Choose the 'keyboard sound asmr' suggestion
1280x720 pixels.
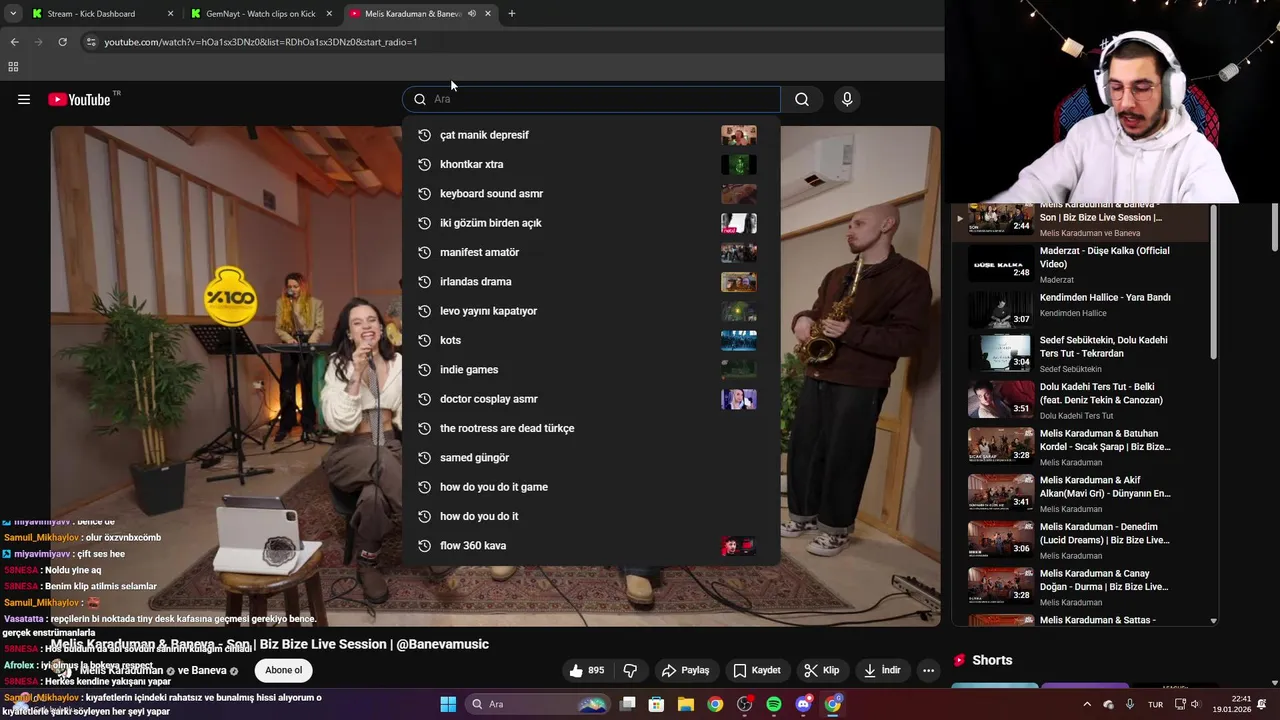tap(591, 193)
